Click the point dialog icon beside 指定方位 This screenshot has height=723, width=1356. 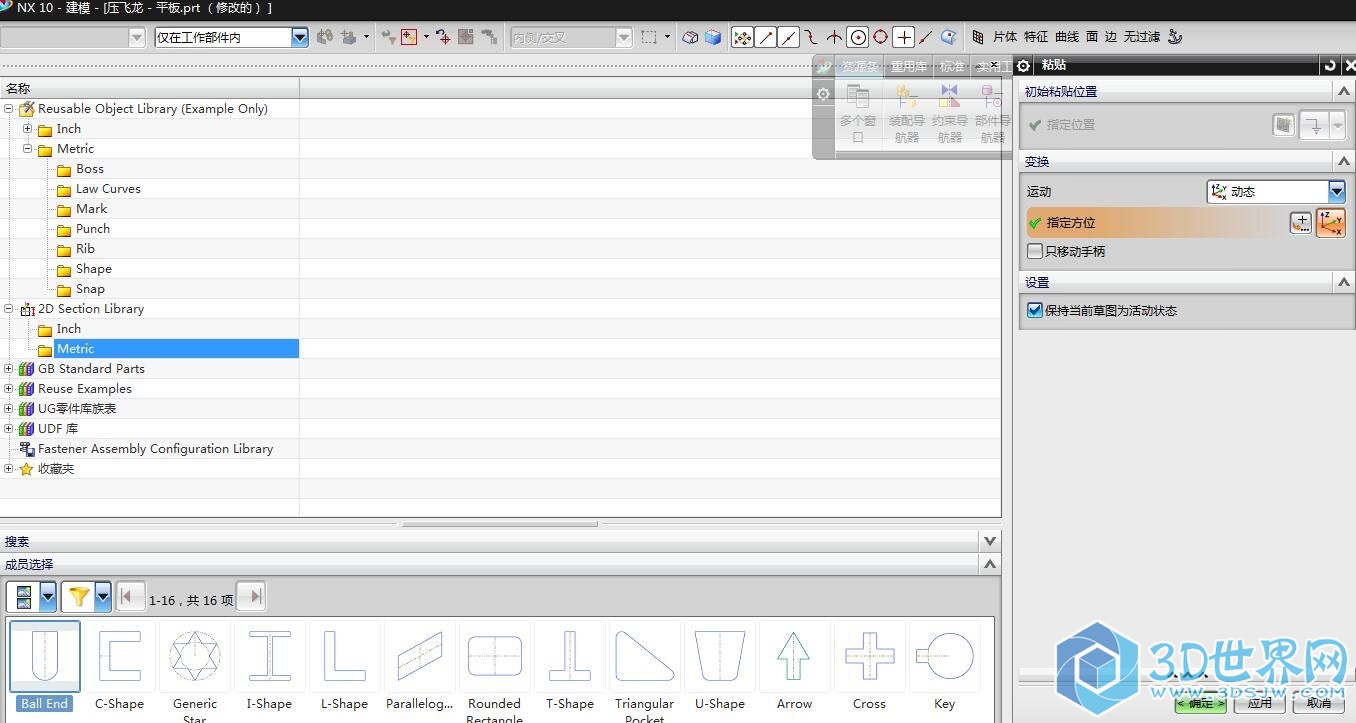pyautogui.click(x=1300, y=223)
